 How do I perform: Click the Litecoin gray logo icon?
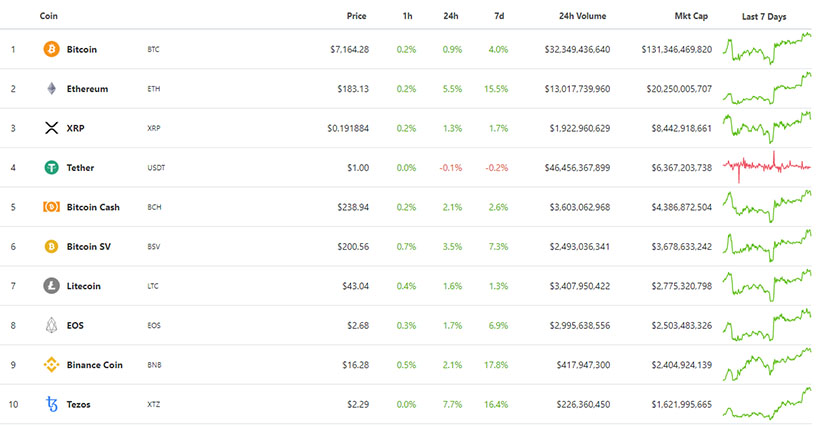[x=51, y=286]
